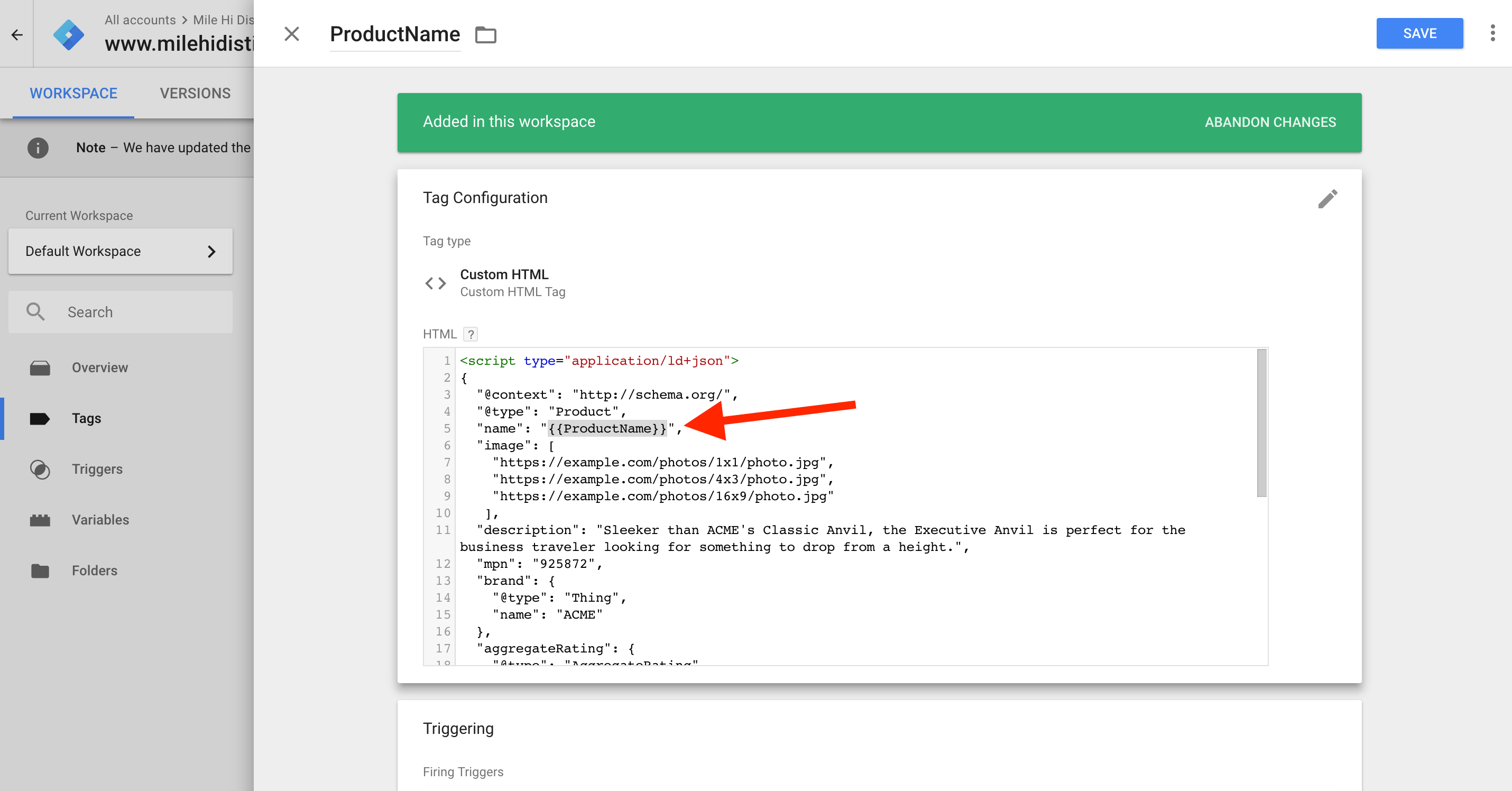This screenshot has width=1512, height=791.
Task: Switch to the Versions tab
Action: pos(195,93)
